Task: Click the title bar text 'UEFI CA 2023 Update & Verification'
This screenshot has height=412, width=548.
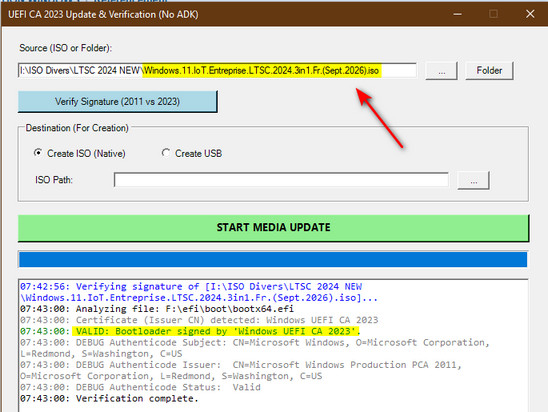Action: tap(103, 15)
